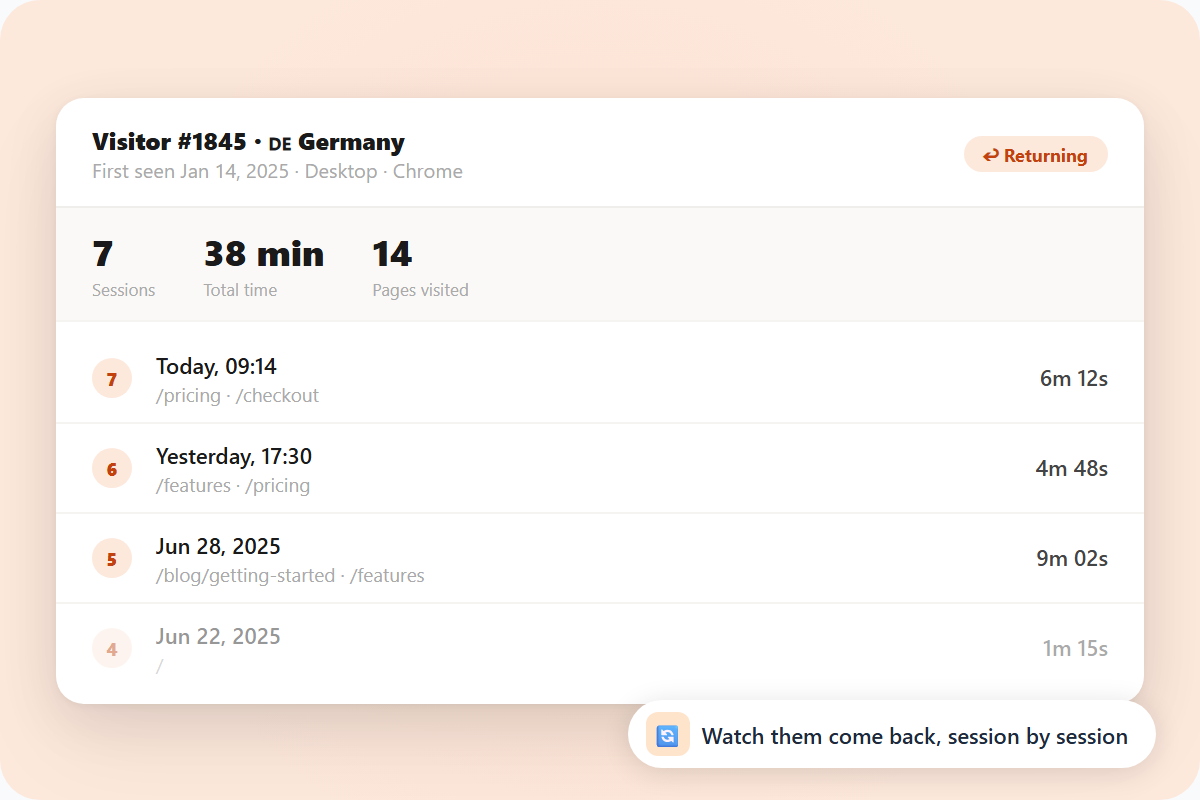Click the Pages visited label
1200x800 pixels.
420,290
